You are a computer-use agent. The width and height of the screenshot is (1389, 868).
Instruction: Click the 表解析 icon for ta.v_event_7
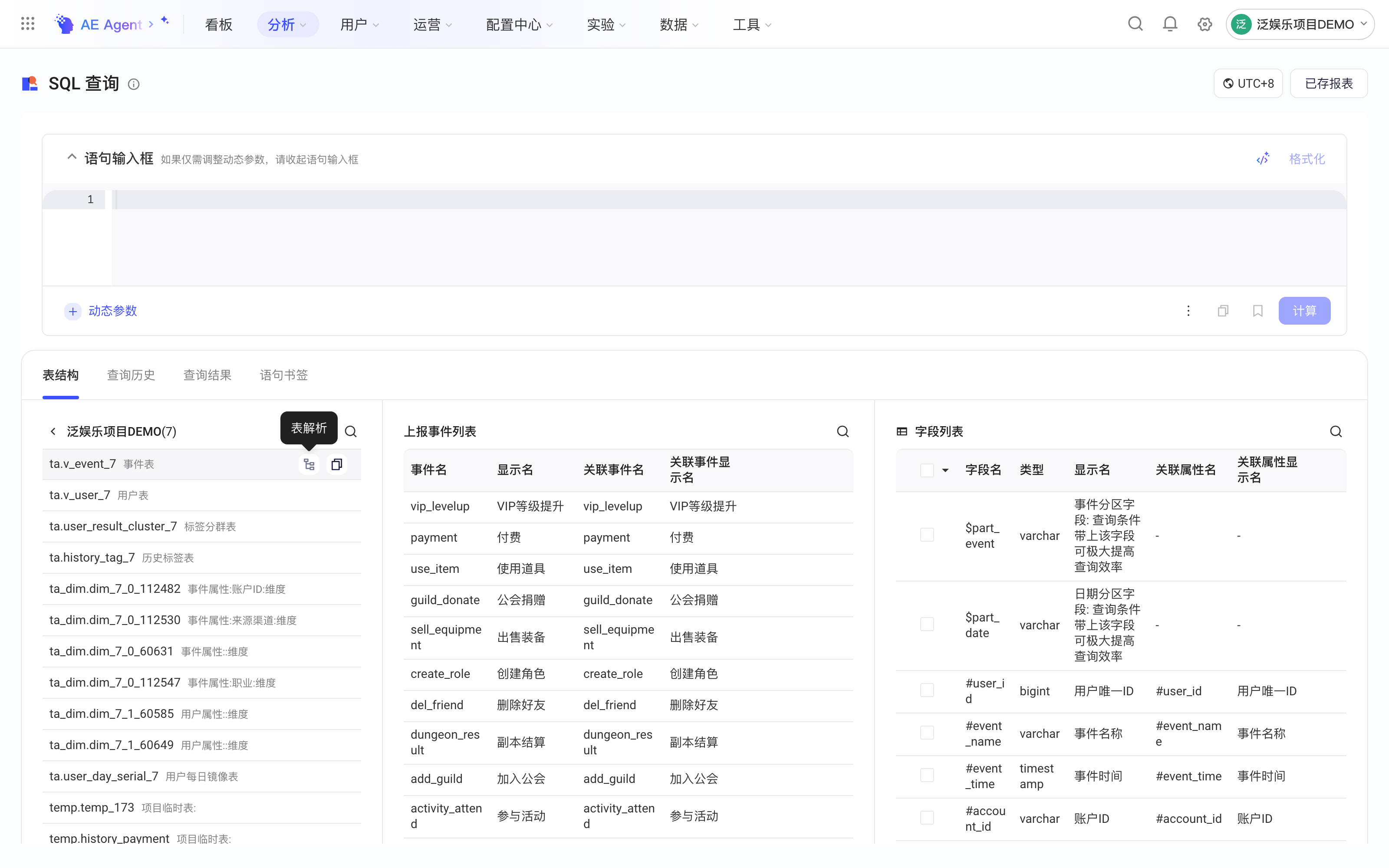tap(309, 464)
